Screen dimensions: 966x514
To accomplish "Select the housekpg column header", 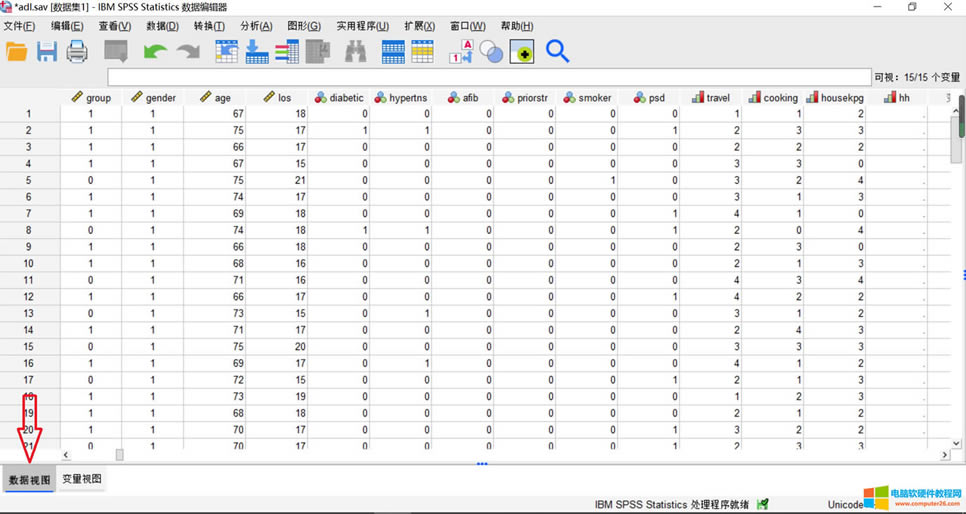I will click(835, 97).
